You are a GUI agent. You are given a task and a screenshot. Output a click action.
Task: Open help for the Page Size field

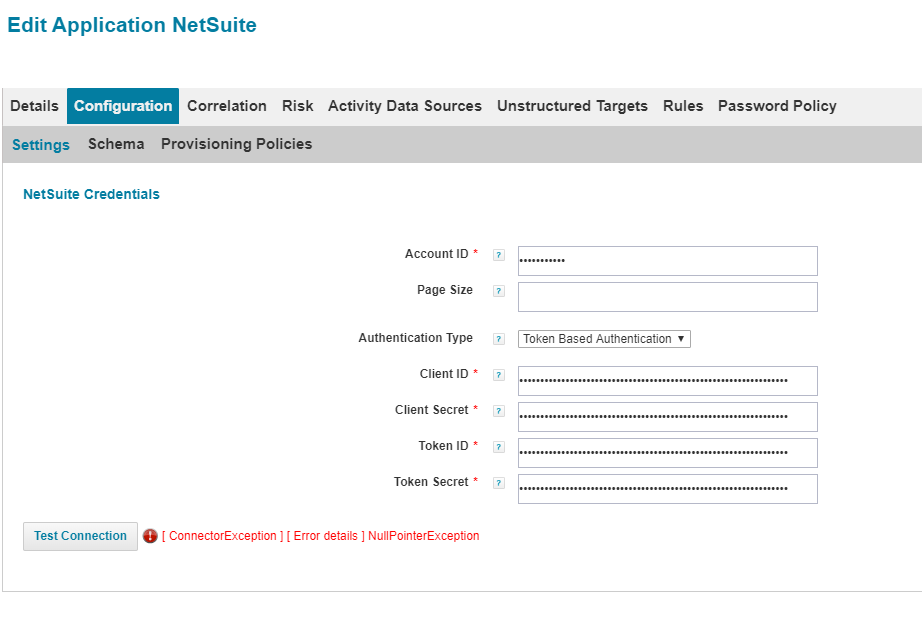[x=498, y=291]
